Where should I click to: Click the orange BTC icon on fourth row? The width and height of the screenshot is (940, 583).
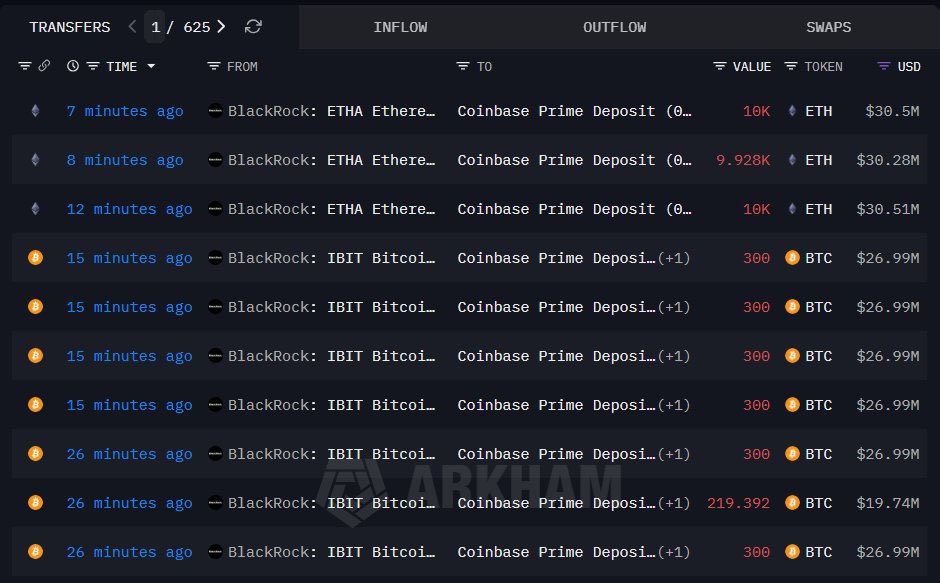coord(36,258)
